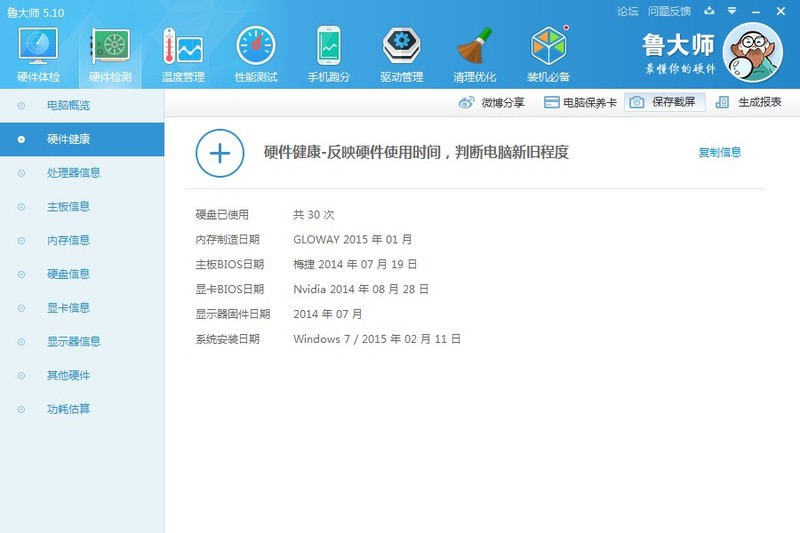Minimize the 鲁大师 window
The image size is (800, 533).
pyautogui.click(x=756, y=11)
